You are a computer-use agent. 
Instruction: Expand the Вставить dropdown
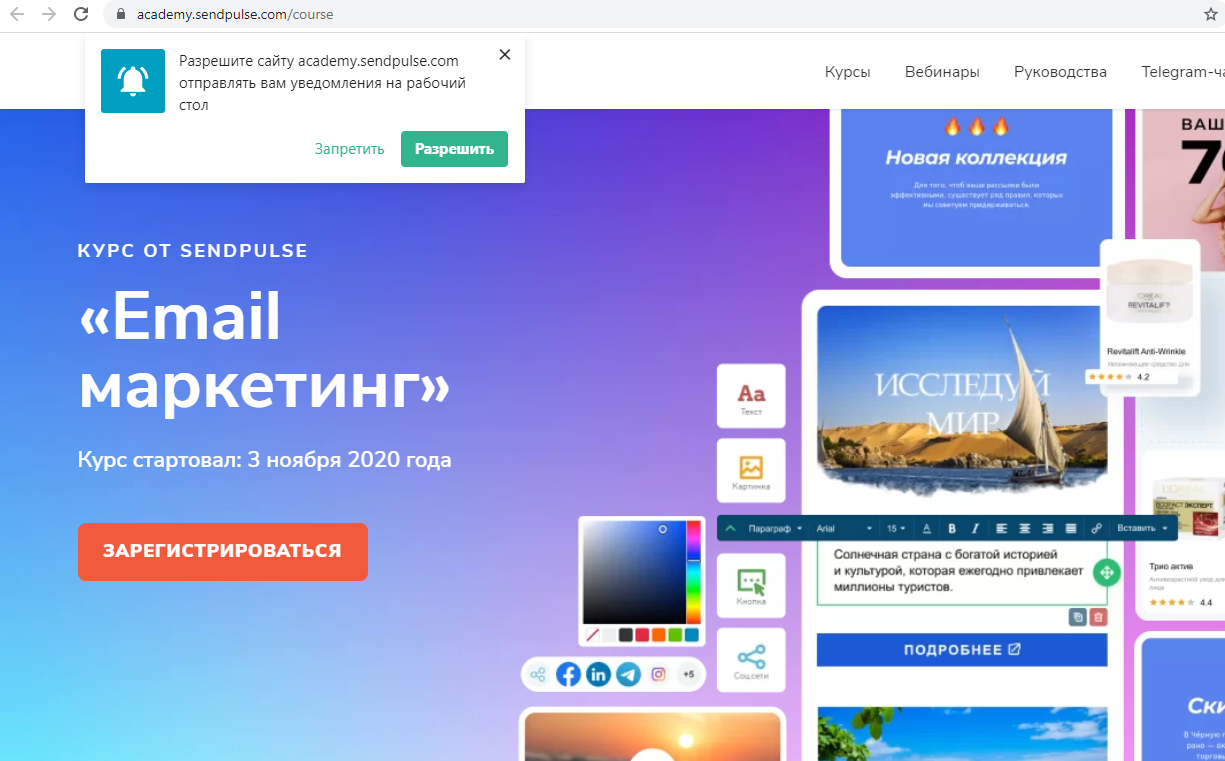pyautogui.click(x=1142, y=528)
